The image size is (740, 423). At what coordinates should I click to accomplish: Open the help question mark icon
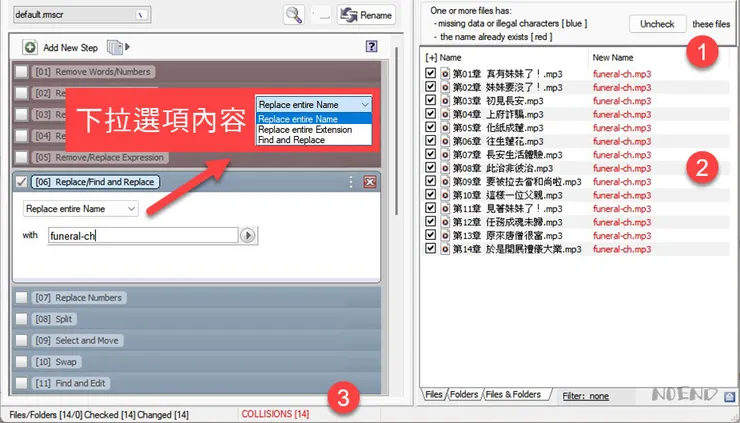tap(371, 46)
